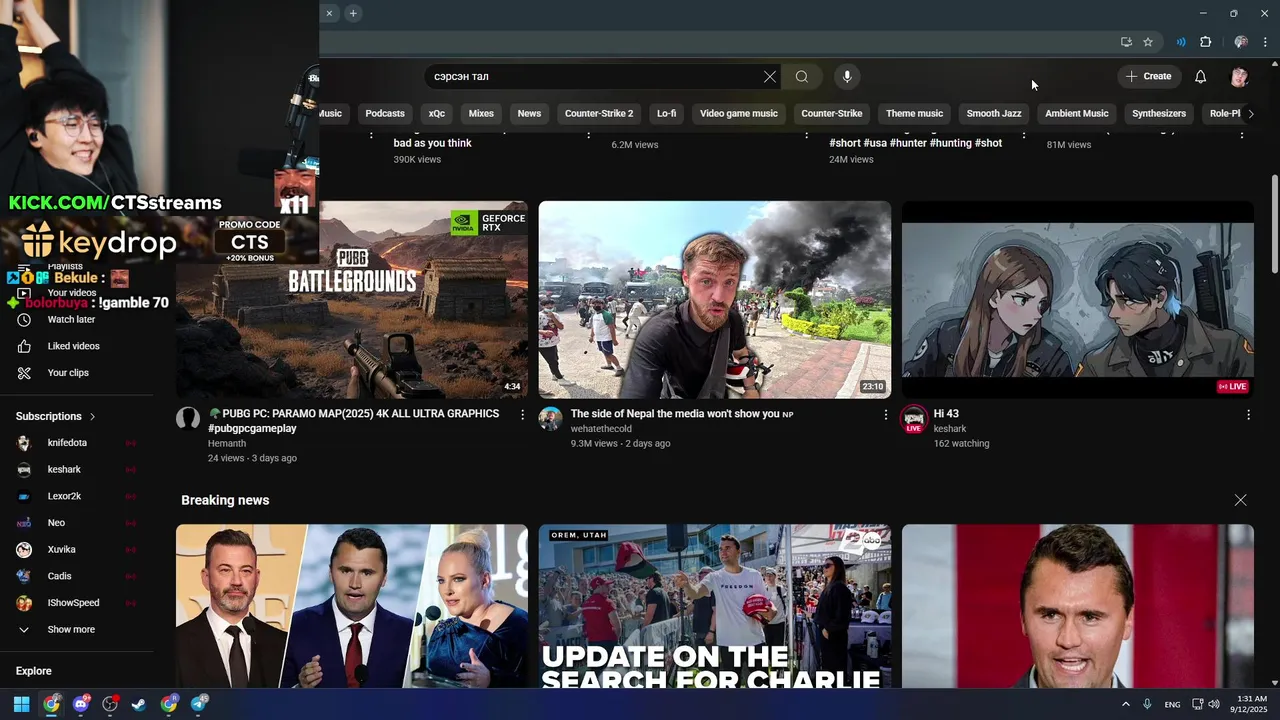Click the Create button
This screenshot has height=720, width=1280.
1148,77
